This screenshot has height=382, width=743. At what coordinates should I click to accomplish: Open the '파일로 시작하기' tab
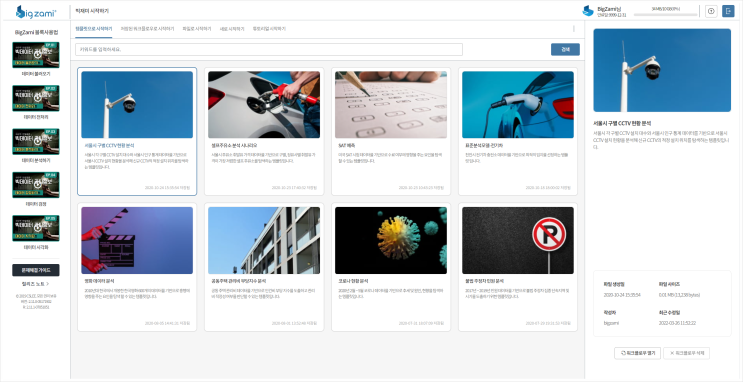point(197,29)
